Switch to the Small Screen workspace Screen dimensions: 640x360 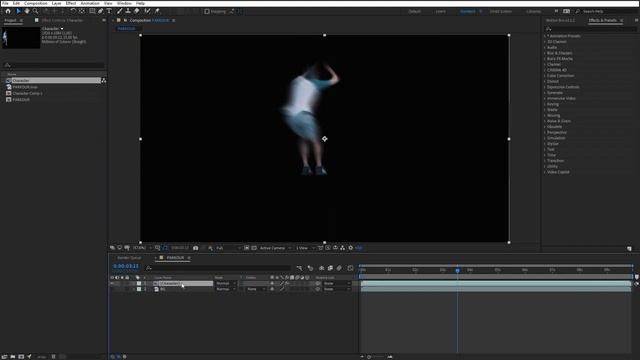coord(501,11)
